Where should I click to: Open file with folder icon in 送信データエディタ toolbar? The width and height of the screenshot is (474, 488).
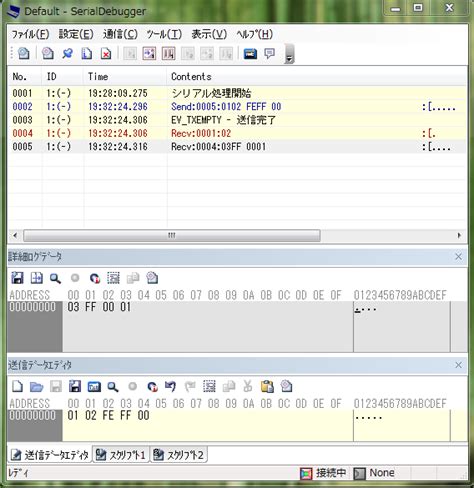36,387
